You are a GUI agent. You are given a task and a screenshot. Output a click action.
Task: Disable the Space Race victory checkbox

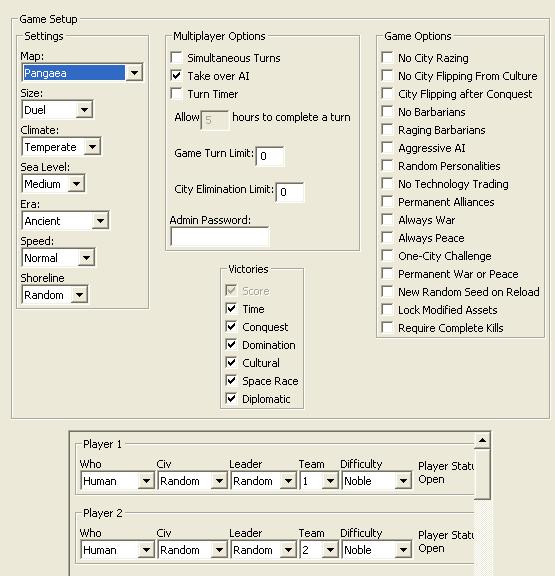[231, 381]
